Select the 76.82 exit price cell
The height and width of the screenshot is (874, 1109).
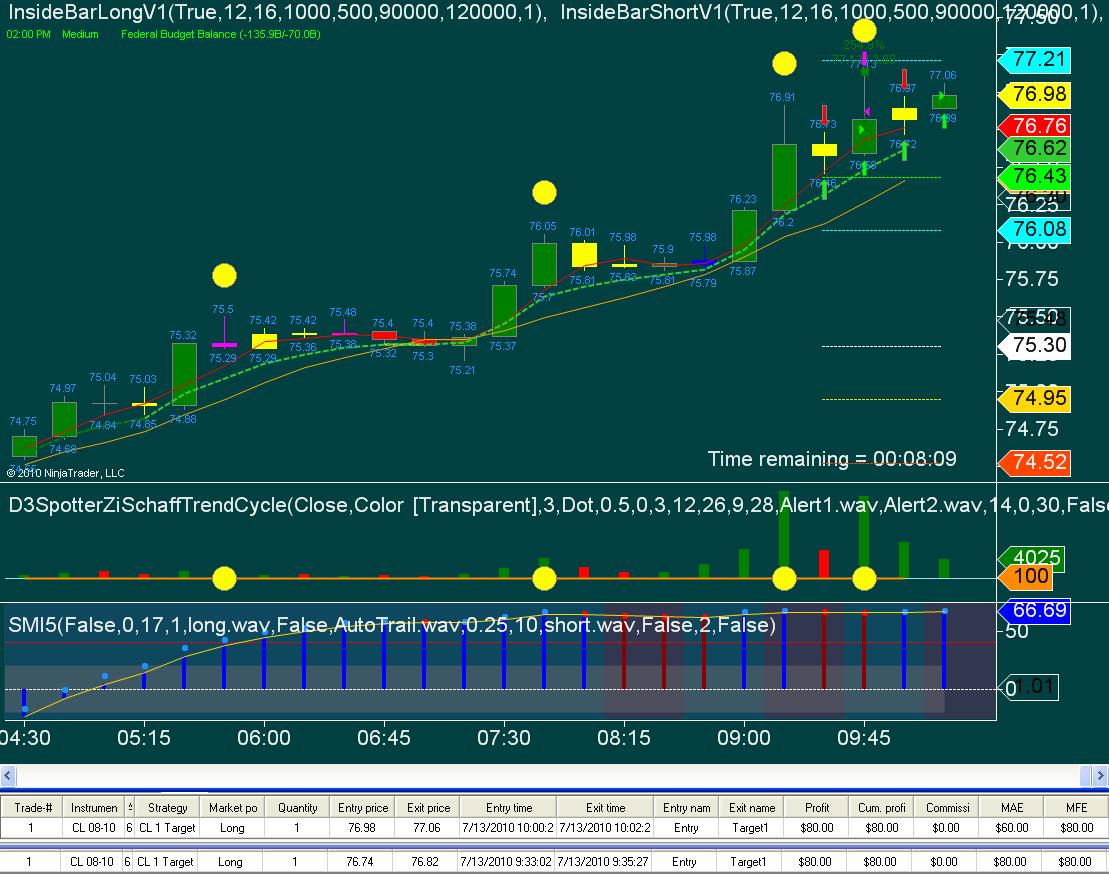pos(425,861)
